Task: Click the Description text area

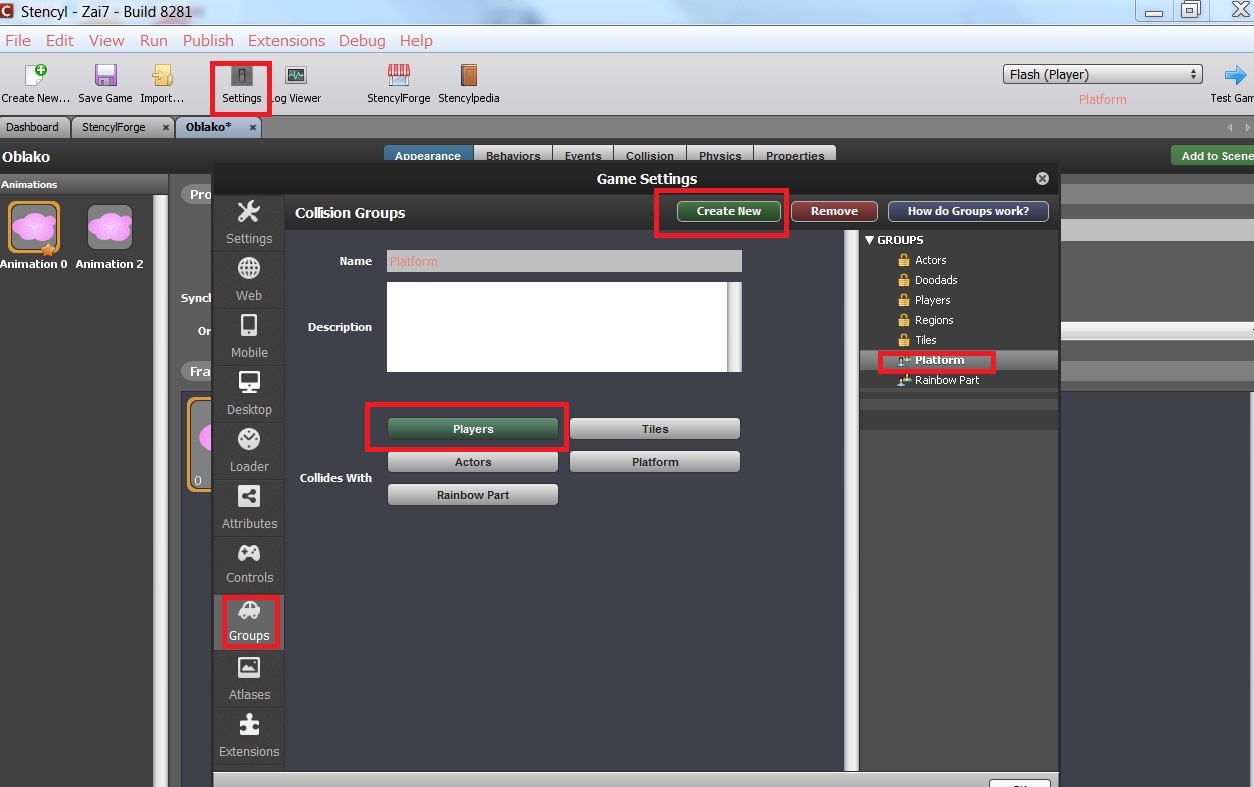Action: tap(557, 327)
